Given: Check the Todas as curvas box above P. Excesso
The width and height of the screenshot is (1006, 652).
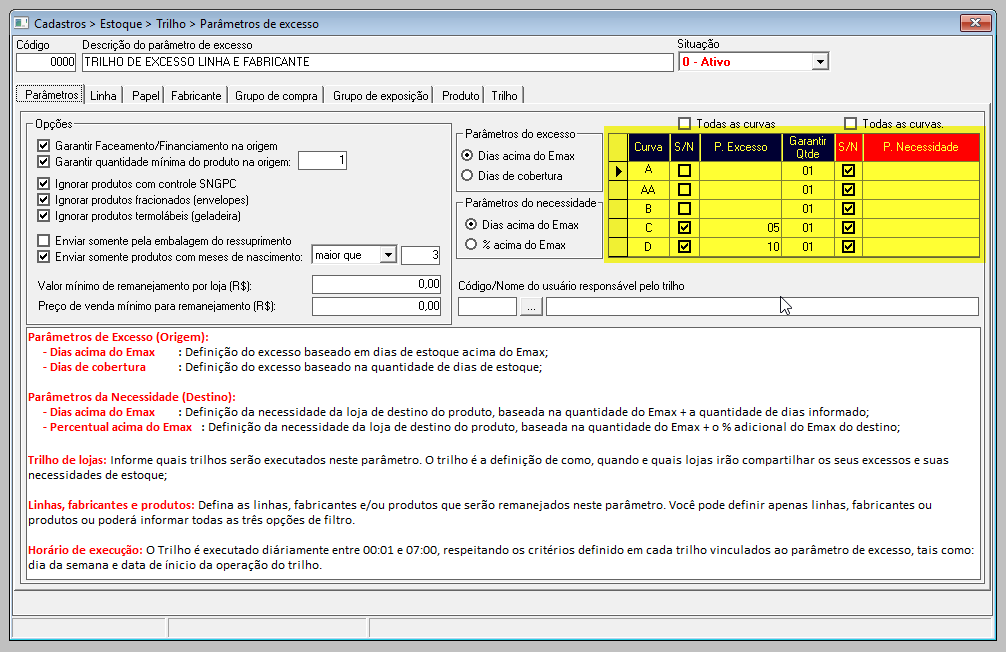Looking at the screenshot, I should click(x=685, y=123).
